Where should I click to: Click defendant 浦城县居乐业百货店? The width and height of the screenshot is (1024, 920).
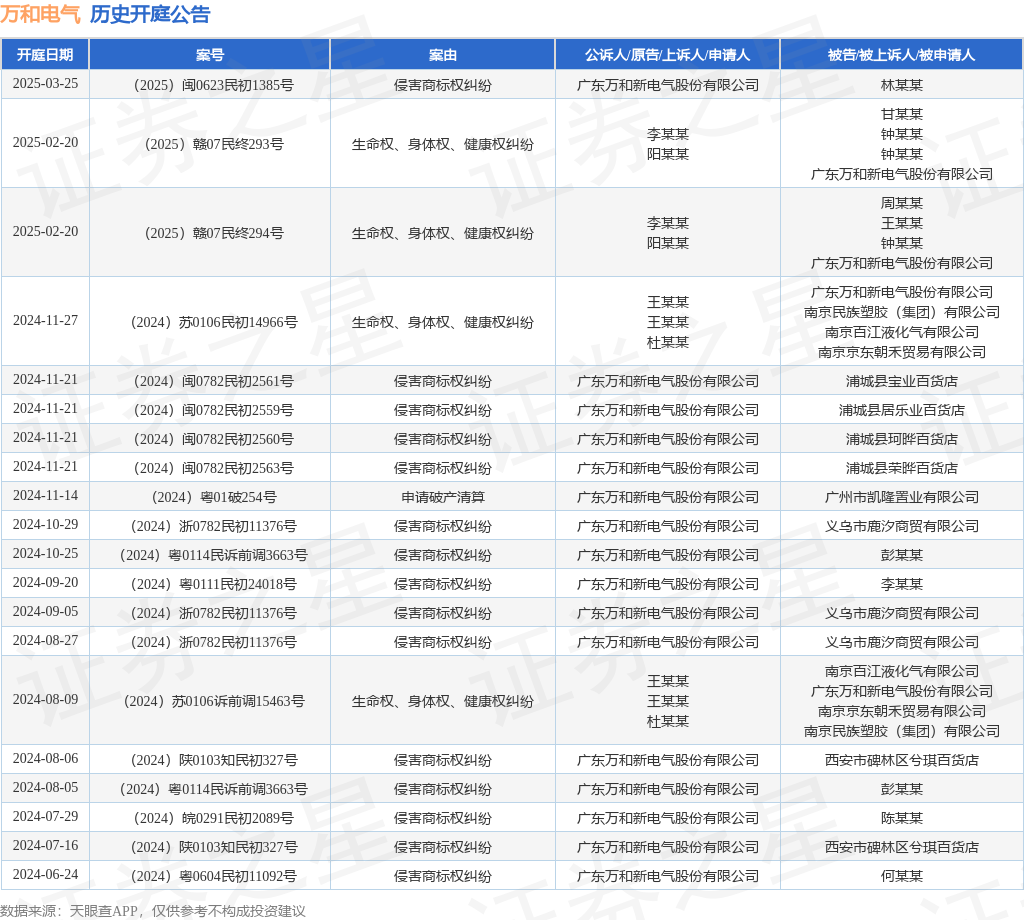point(902,410)
